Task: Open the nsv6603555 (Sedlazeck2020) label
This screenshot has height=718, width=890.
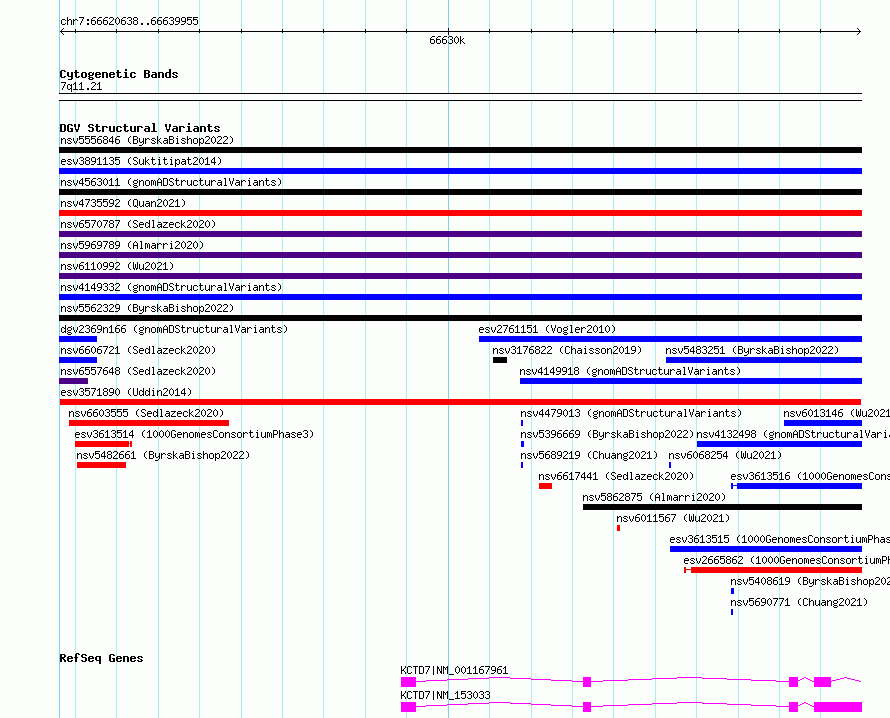Action: 146,413
